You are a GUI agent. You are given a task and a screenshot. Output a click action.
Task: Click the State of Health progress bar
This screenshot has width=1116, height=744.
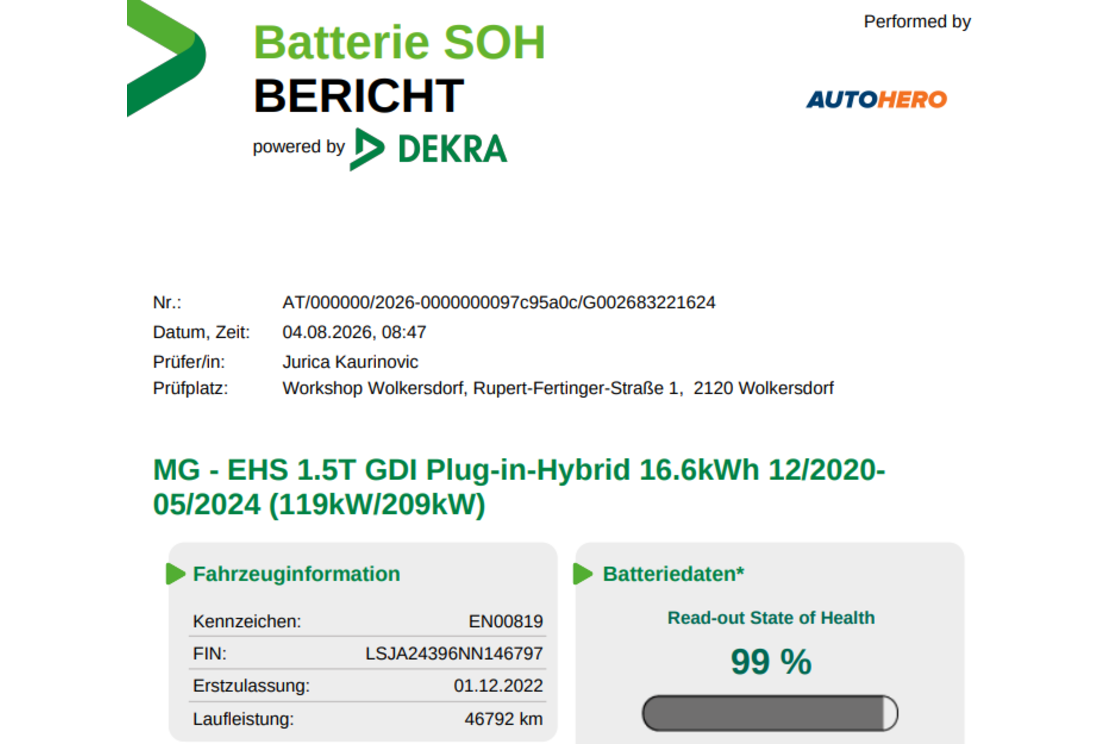770,713
